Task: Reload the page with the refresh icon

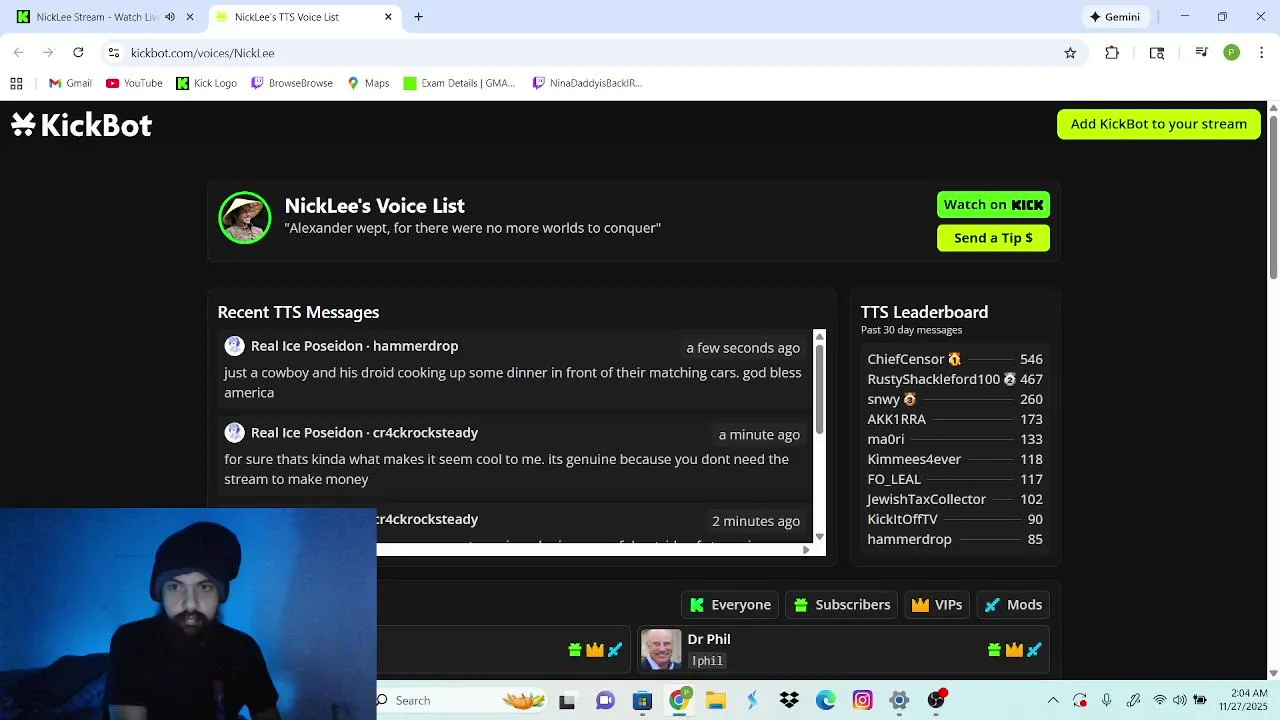Action: click(x=78, y=53)
